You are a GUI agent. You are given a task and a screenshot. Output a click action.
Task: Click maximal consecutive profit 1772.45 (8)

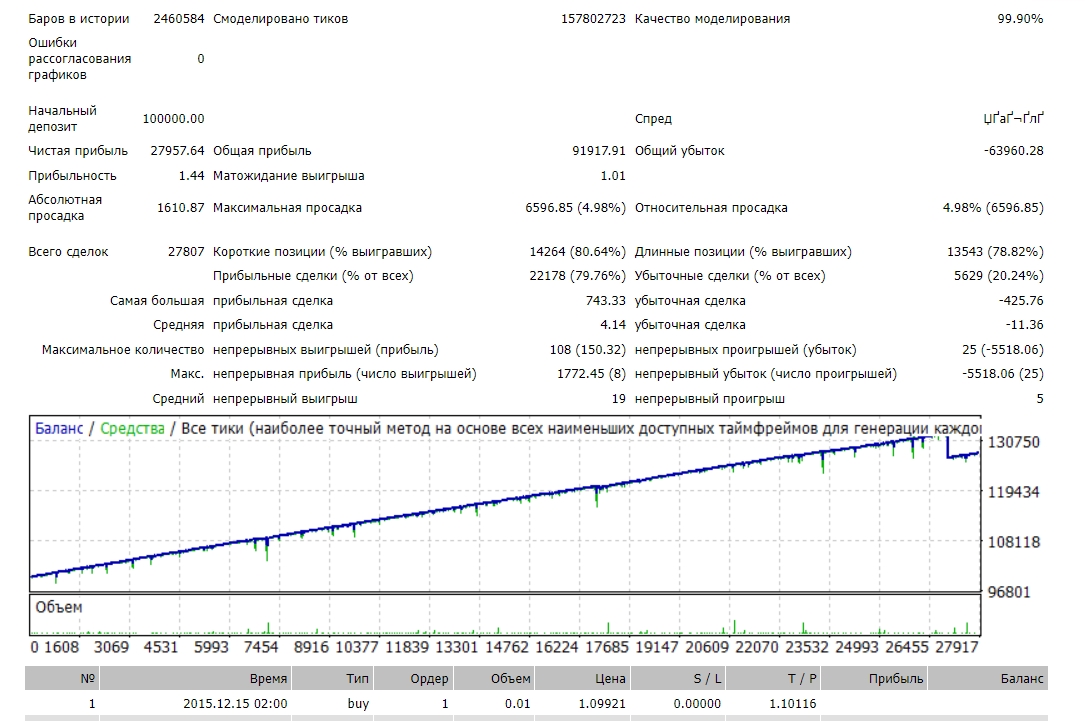pyautogui.click(x=591, y=374)
